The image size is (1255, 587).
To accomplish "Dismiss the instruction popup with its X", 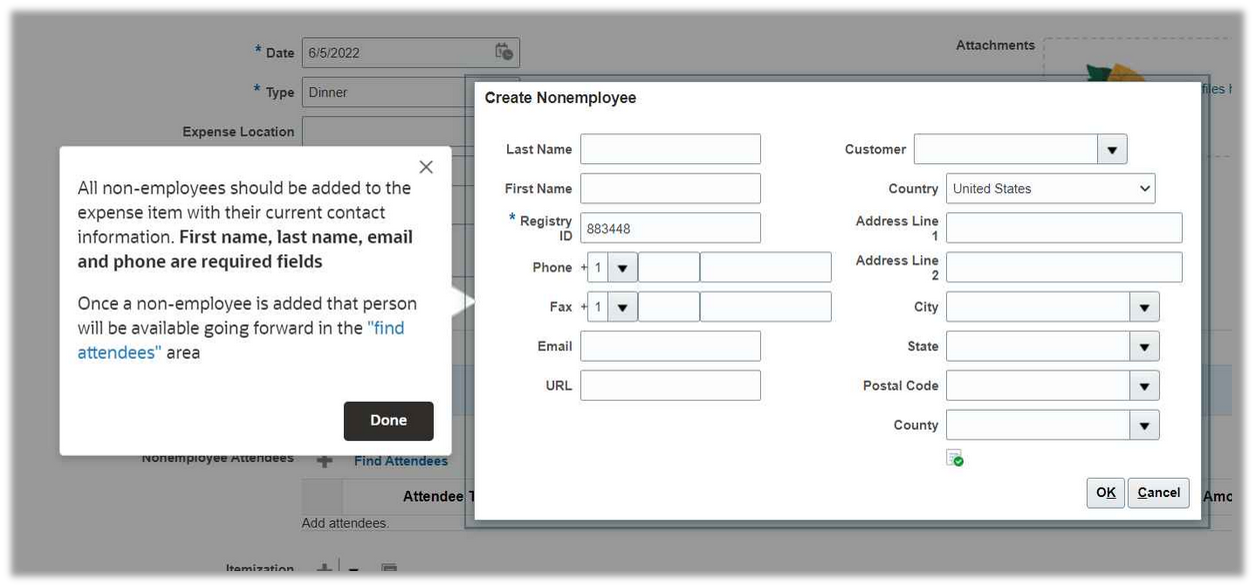I will pyautogui.click(x=425, y=166).
